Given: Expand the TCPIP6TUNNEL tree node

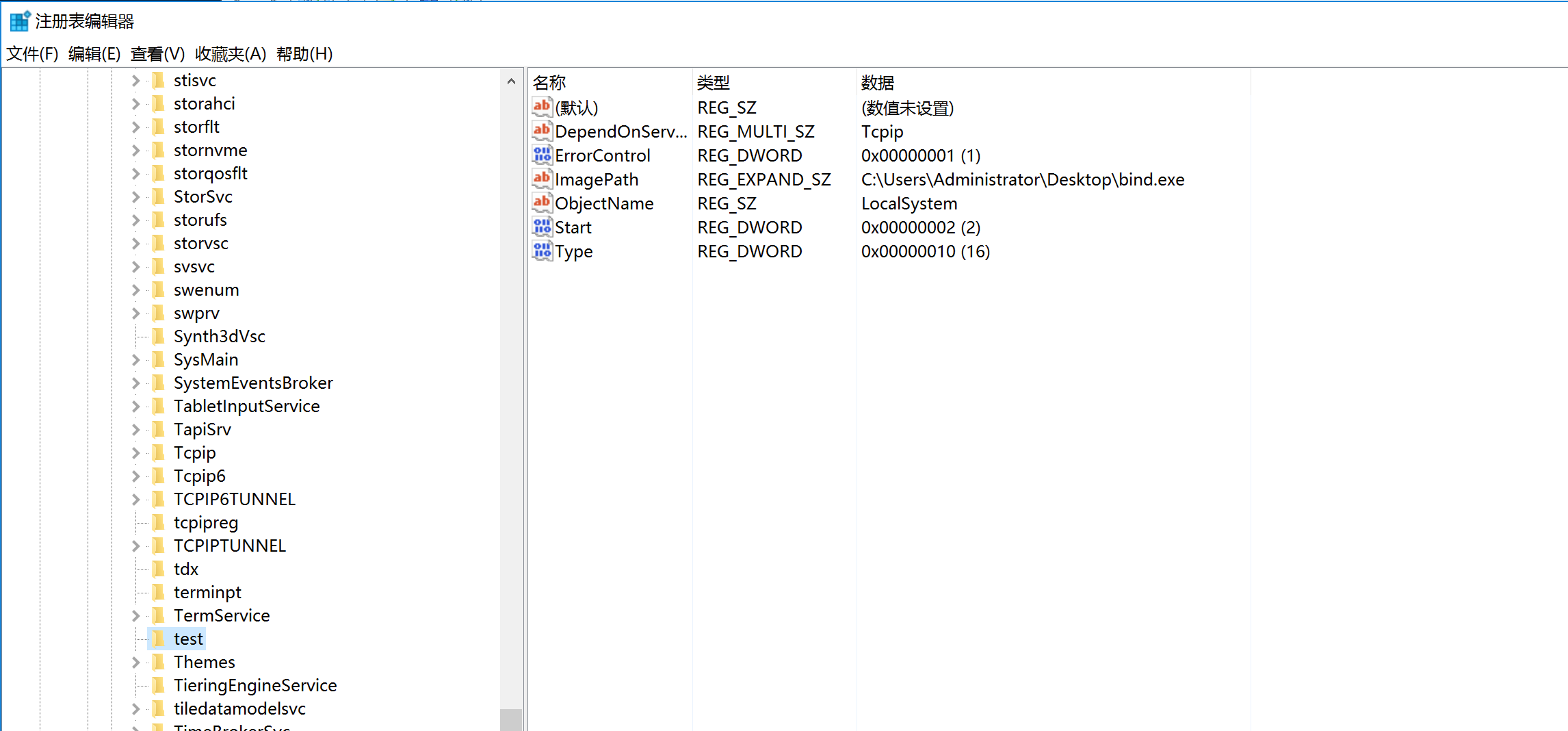Looking at the screenshot, I should point(135,500).
